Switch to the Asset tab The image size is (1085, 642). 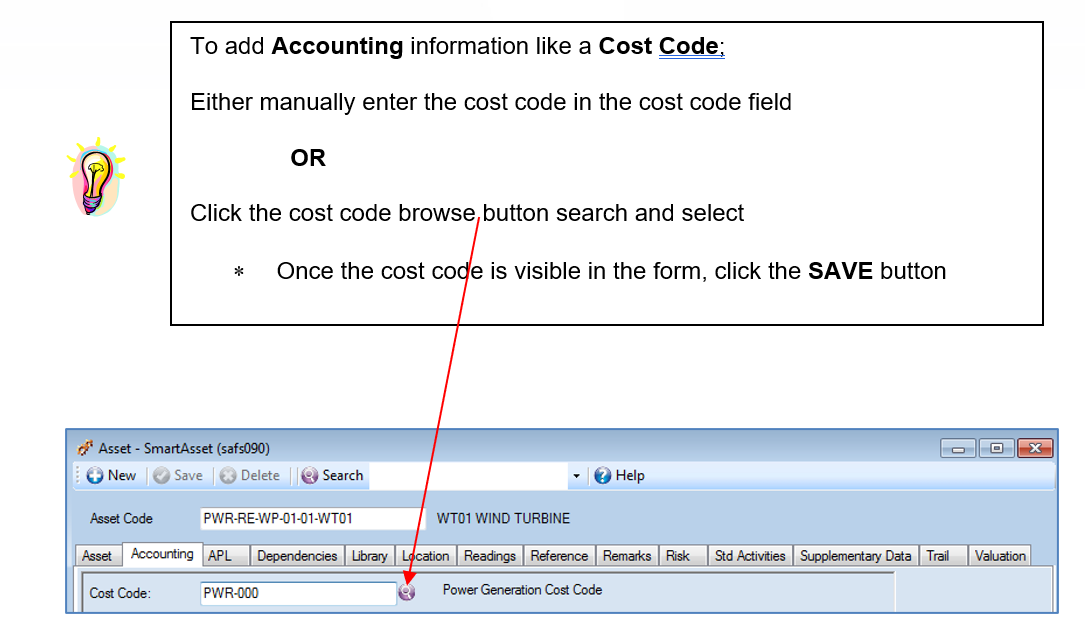coord(97,556)
